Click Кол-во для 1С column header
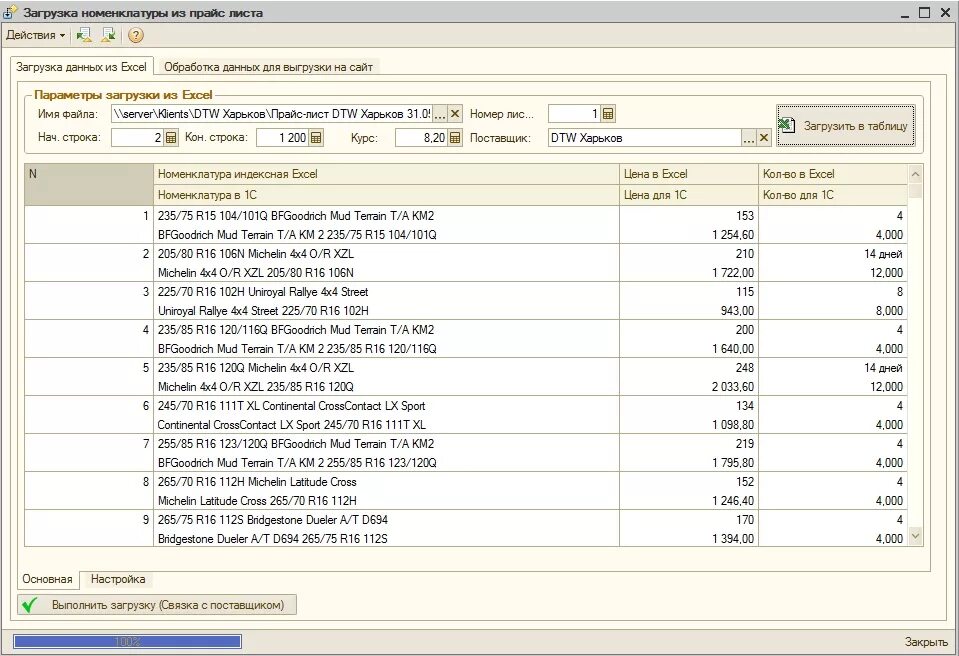Image resolution: width=959 pixels, height=656 pixels. [832, 195]
